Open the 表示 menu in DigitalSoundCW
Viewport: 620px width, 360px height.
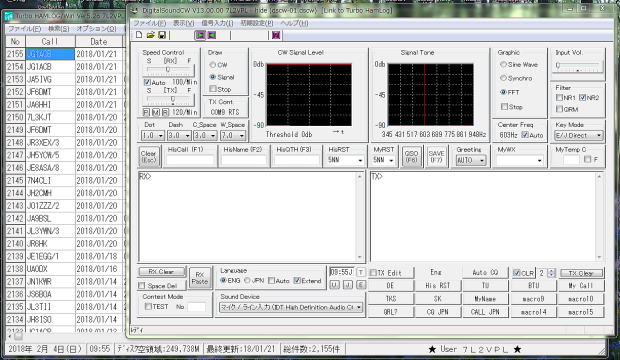click(183, 23)
